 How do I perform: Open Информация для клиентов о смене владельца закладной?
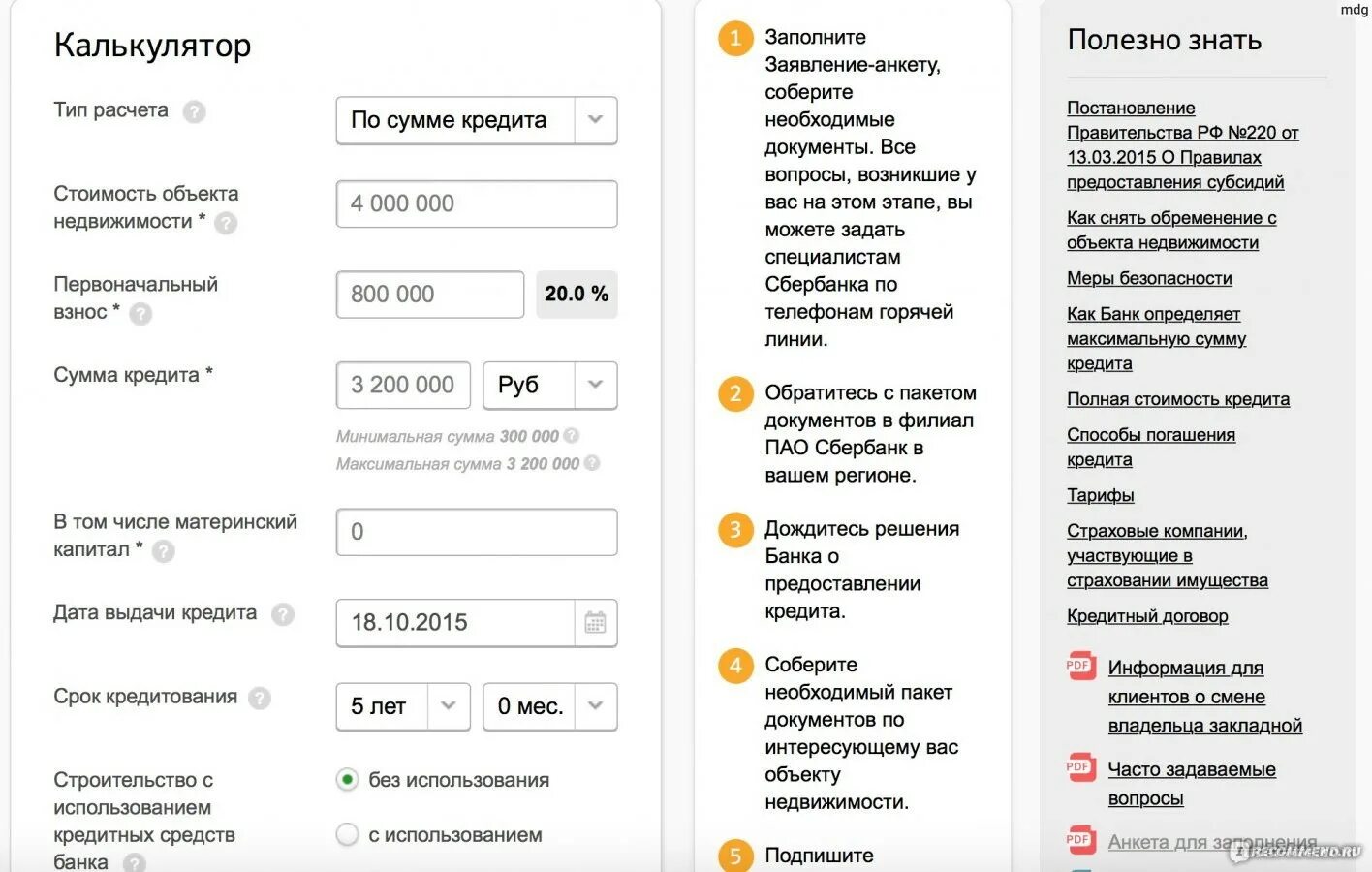click(x=1205, y=697)
